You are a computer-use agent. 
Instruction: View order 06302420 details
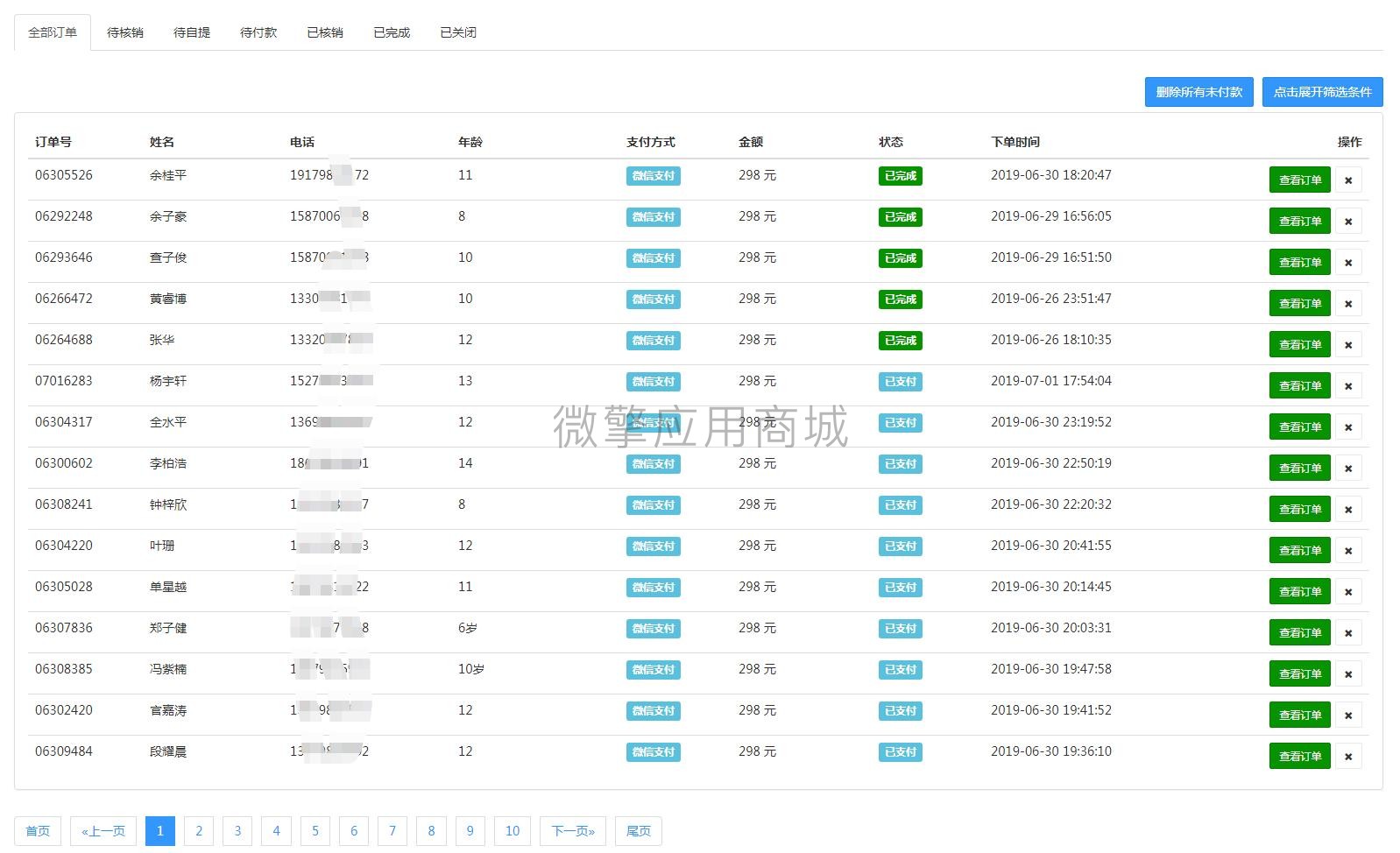tap(1300, 715)
